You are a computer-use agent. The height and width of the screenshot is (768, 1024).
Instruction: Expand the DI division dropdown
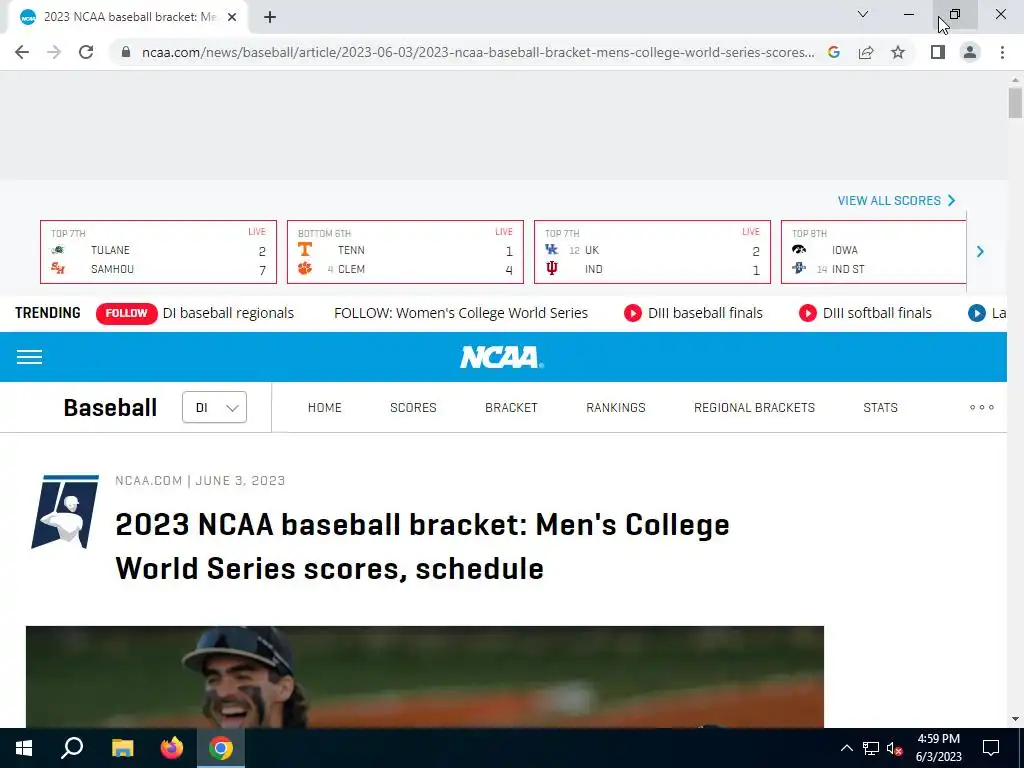point(214,408)
